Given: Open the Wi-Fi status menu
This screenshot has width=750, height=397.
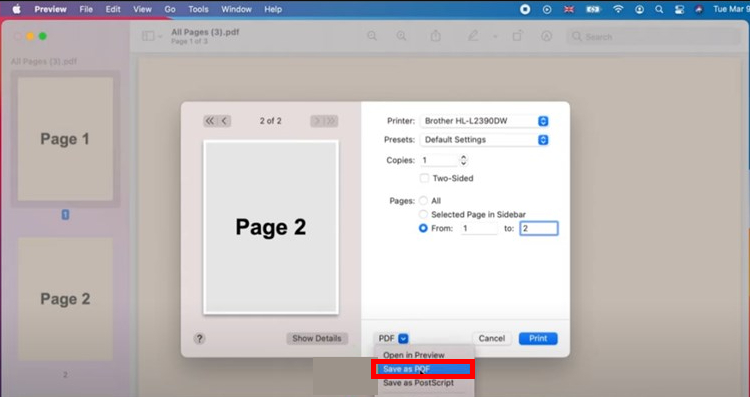Looking at the screenshot, I should (618, 9).
